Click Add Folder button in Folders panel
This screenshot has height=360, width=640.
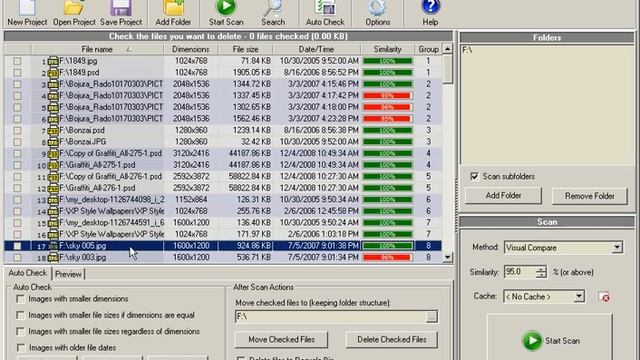click(x=503, y=196)
